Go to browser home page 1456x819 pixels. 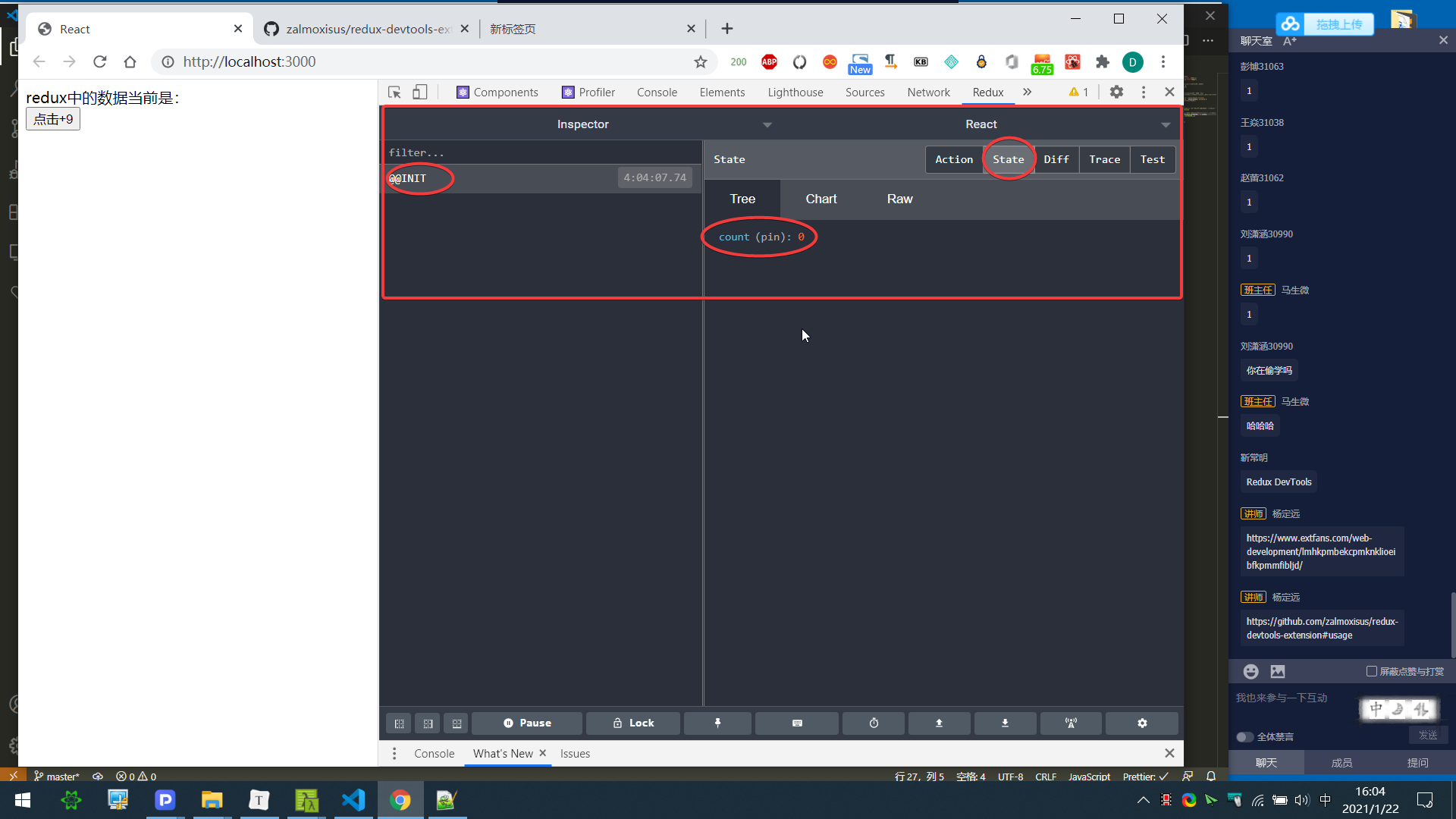click(130, 61)
